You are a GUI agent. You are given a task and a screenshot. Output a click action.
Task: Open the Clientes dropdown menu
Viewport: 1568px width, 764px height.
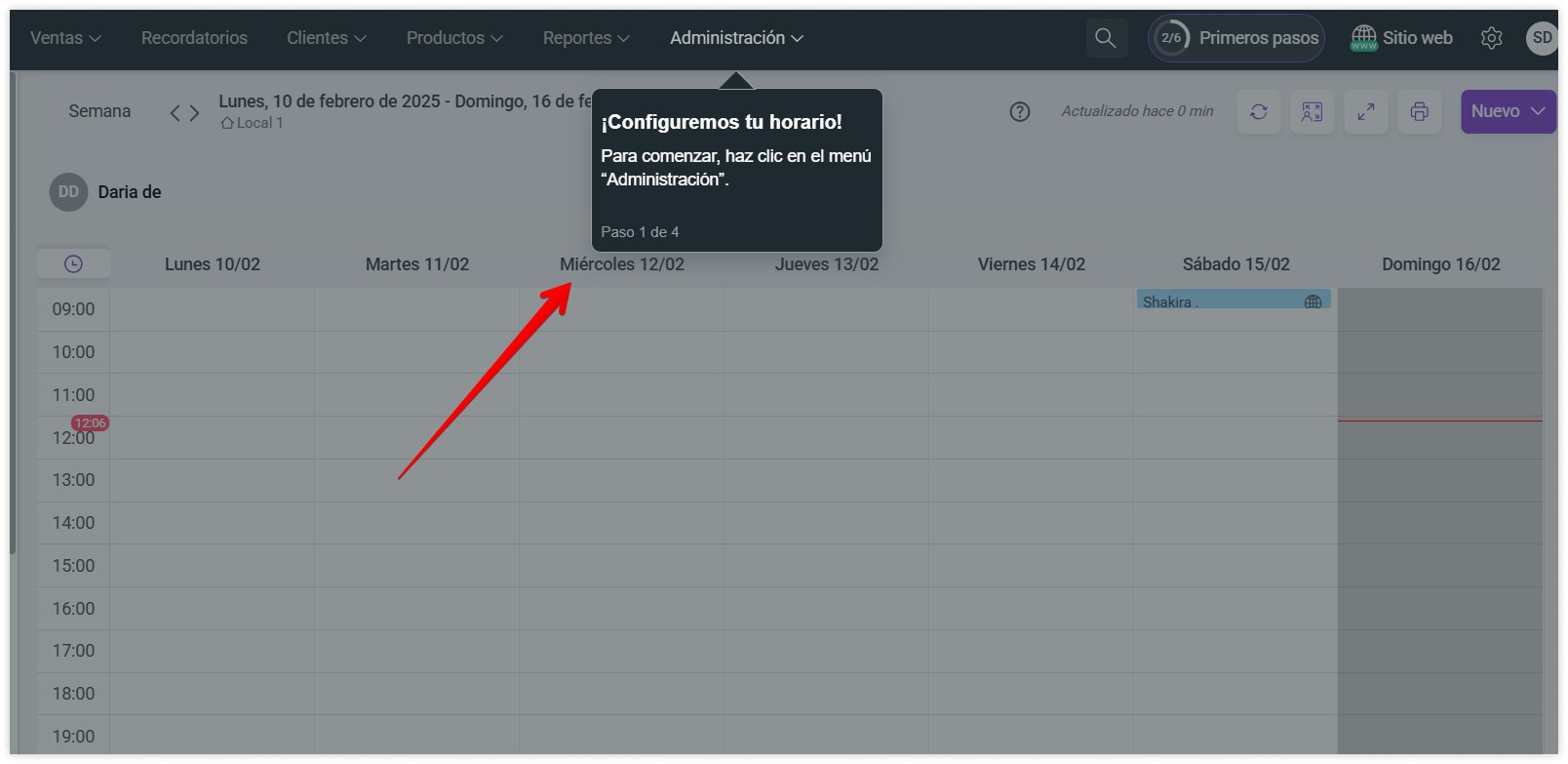(x=327, y=38)
